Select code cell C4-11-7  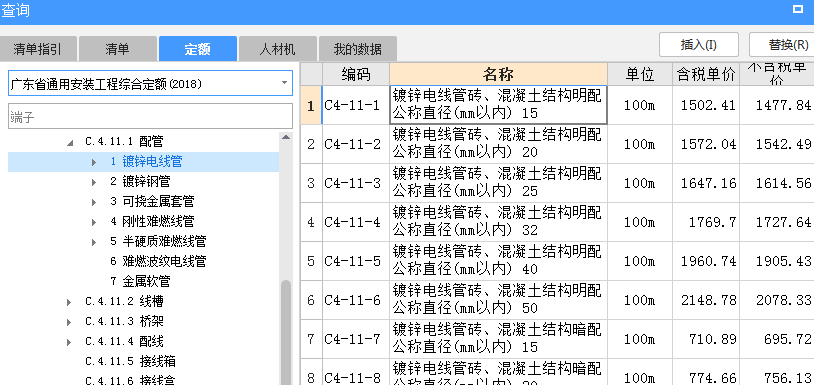tap(356, 339)
